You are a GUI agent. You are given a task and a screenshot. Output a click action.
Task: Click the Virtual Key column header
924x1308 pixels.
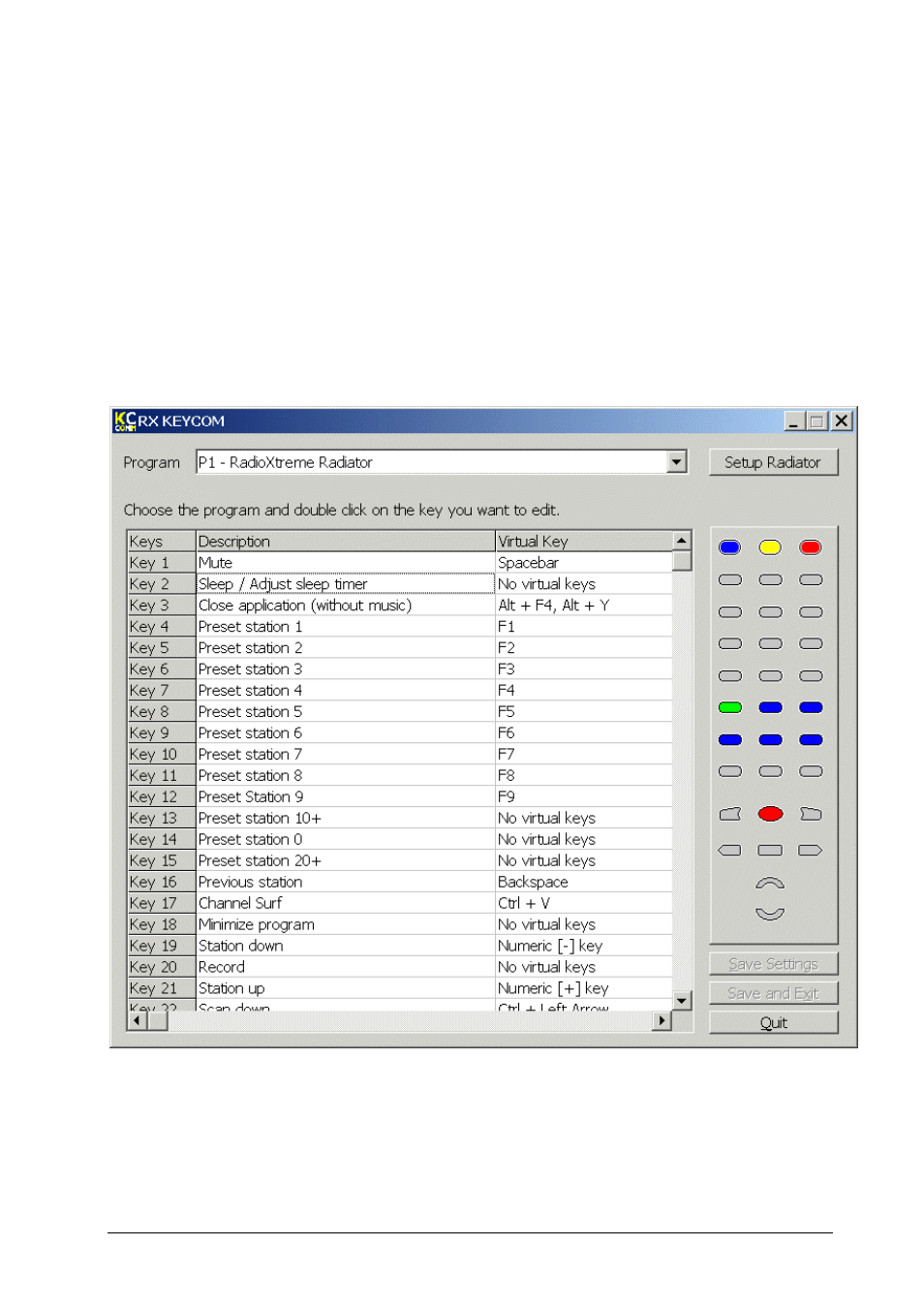point(584,542)
